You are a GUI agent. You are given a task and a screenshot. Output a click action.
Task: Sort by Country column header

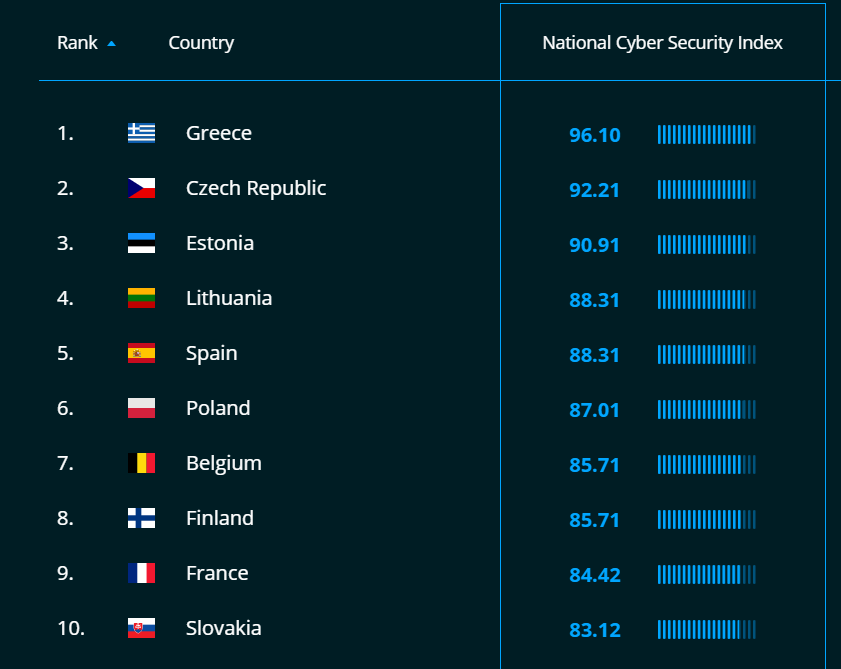click(201, 43)
